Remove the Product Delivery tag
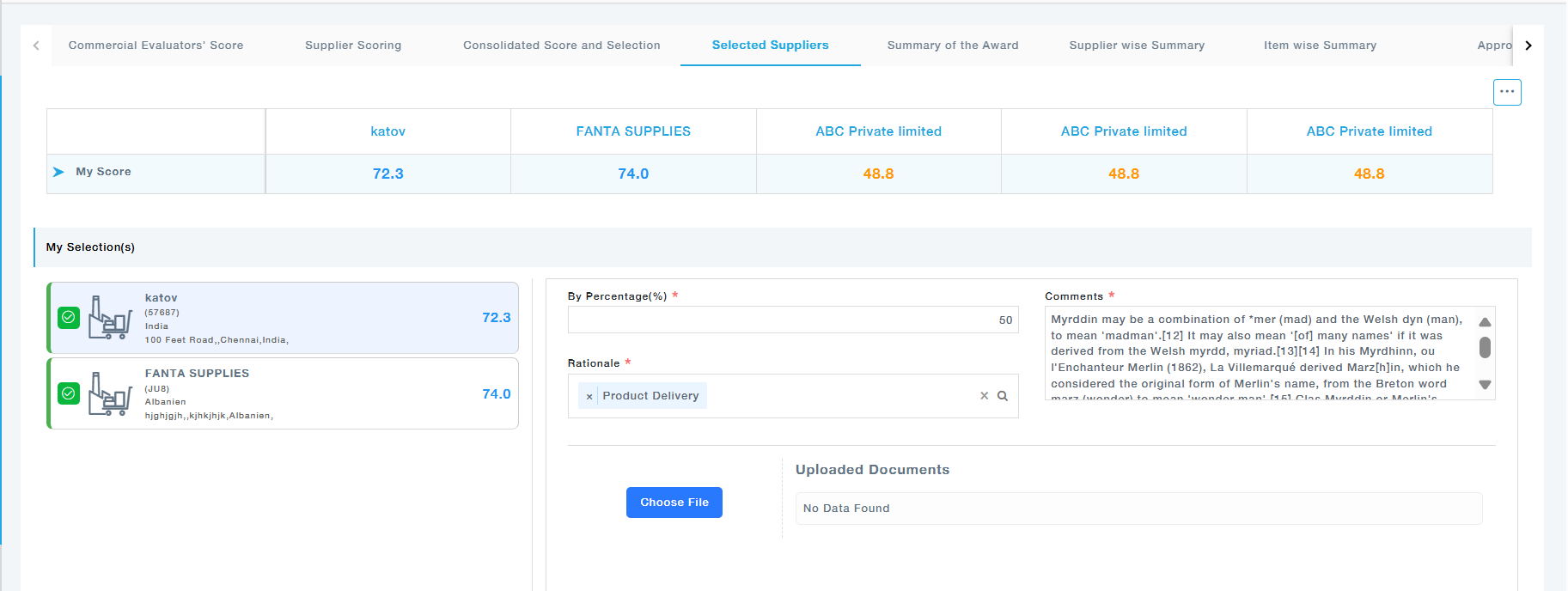The height and width of the screenshot is (591, 1568). point(589,396)
